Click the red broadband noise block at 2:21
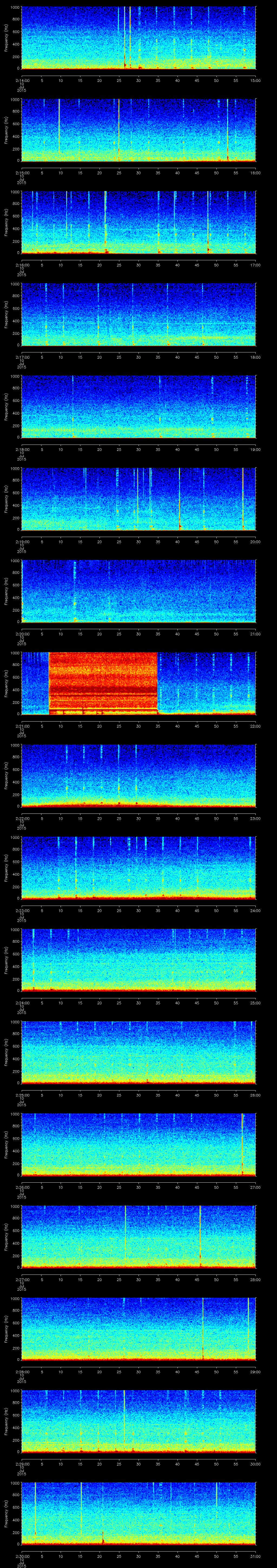The height and width of the screenshot is (1568, 277). (x=103, y=682)
